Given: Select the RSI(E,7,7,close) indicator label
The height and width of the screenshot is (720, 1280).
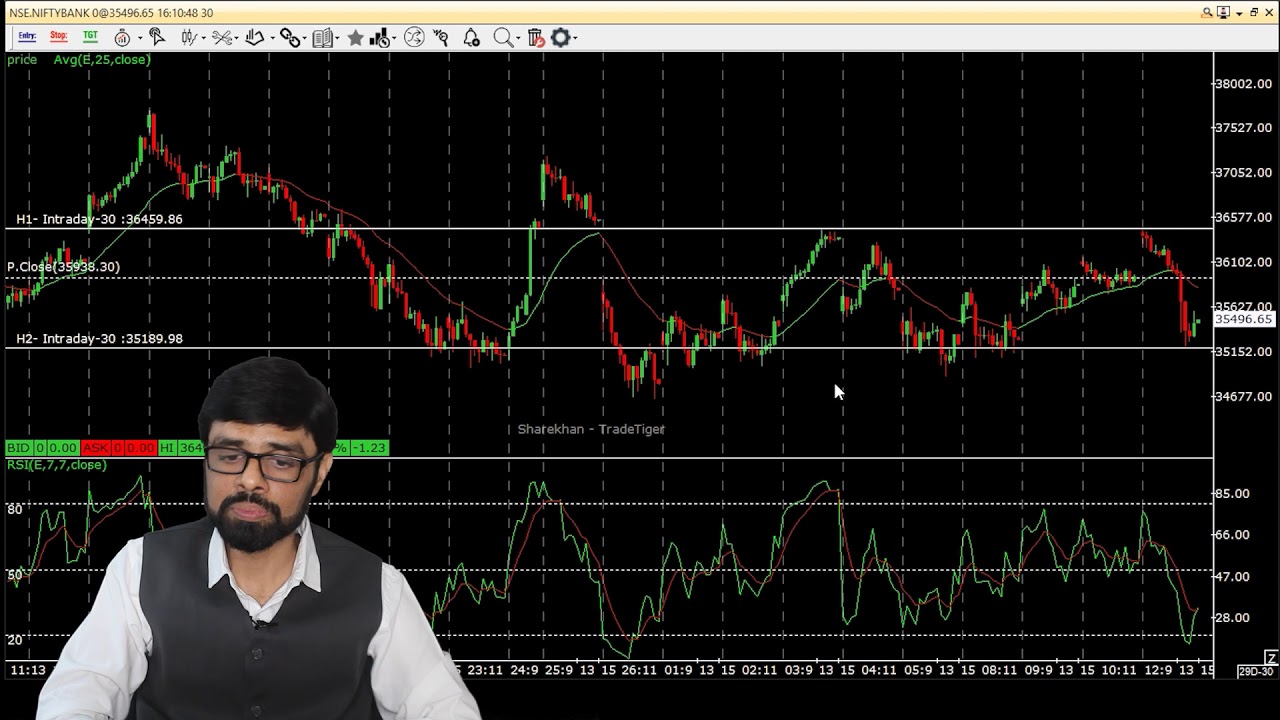Looking at the screenshot, I should click(x=57, y=465).
